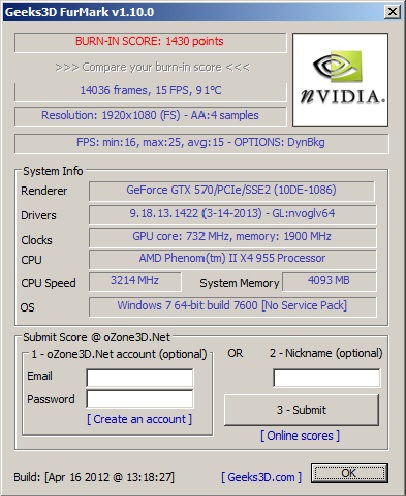The width and height of the screenshot is (406, 496).
Task: Click the 4093 MB system memory value
Action: pos(329,280)
